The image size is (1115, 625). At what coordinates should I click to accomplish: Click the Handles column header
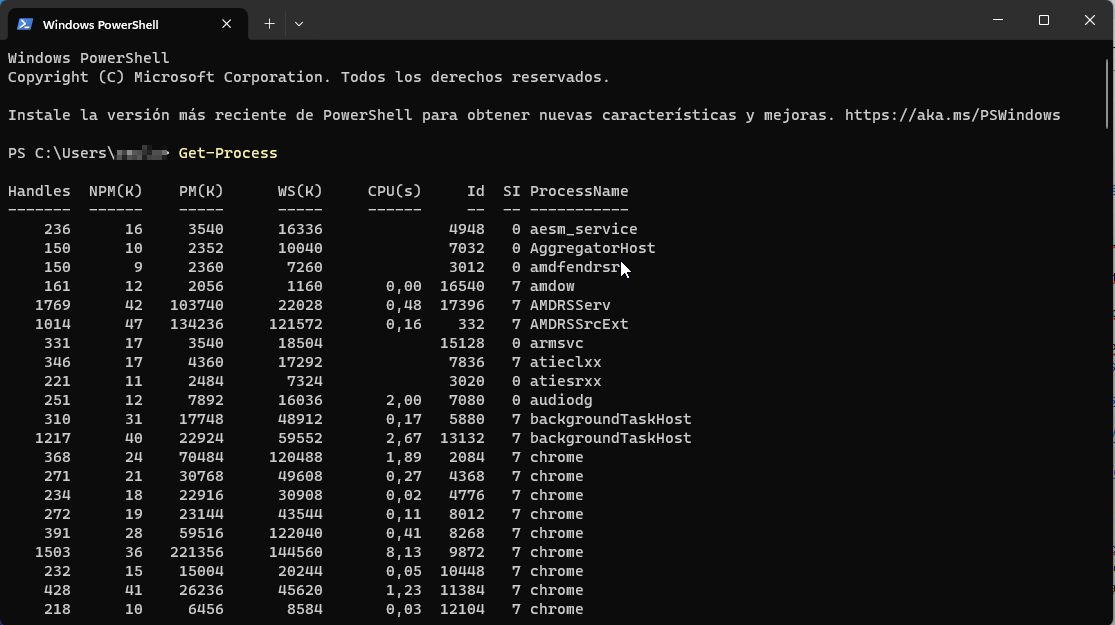[x=39, y=191]
